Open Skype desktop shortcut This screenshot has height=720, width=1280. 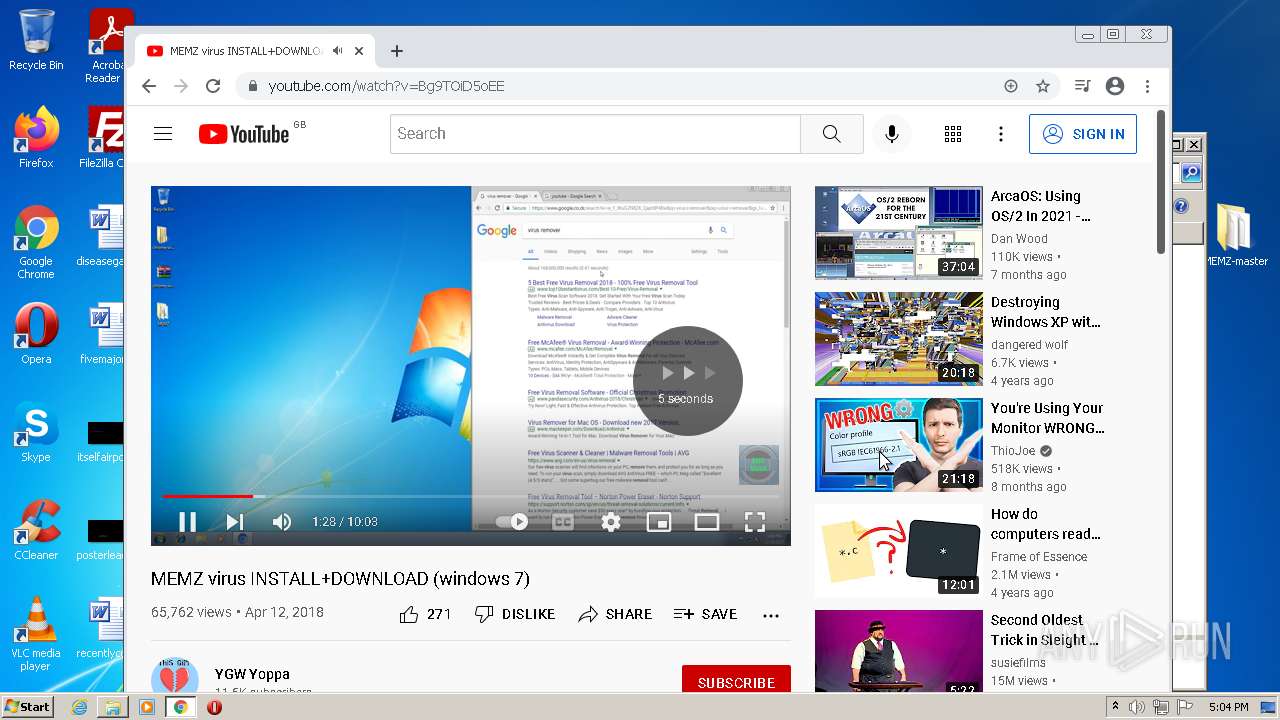point(36,432)
